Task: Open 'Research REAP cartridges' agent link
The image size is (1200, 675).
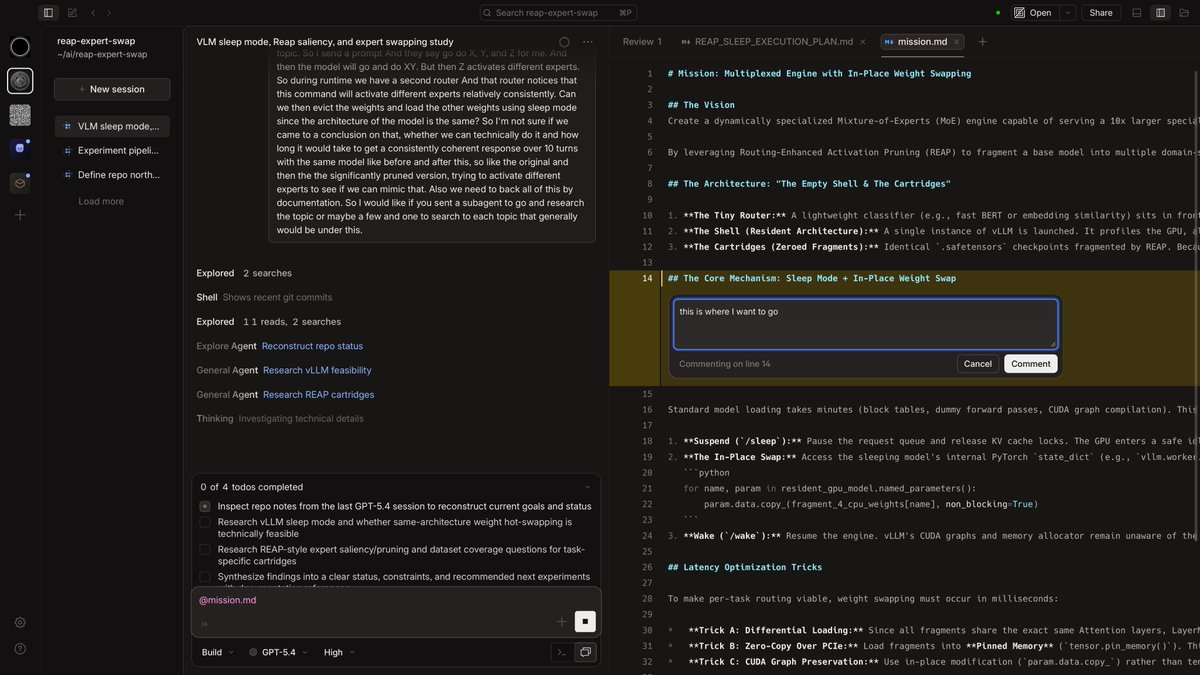Action: (x=319, y=394)
